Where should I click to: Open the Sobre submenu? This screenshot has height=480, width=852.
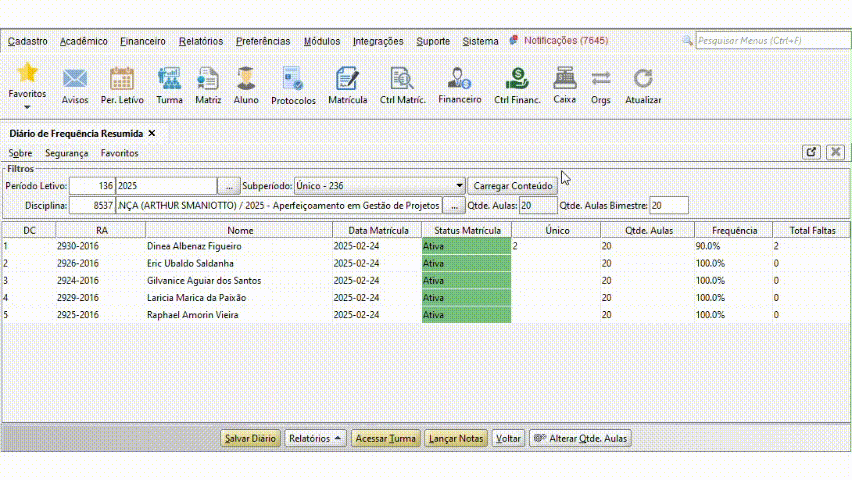click(20, 153)
